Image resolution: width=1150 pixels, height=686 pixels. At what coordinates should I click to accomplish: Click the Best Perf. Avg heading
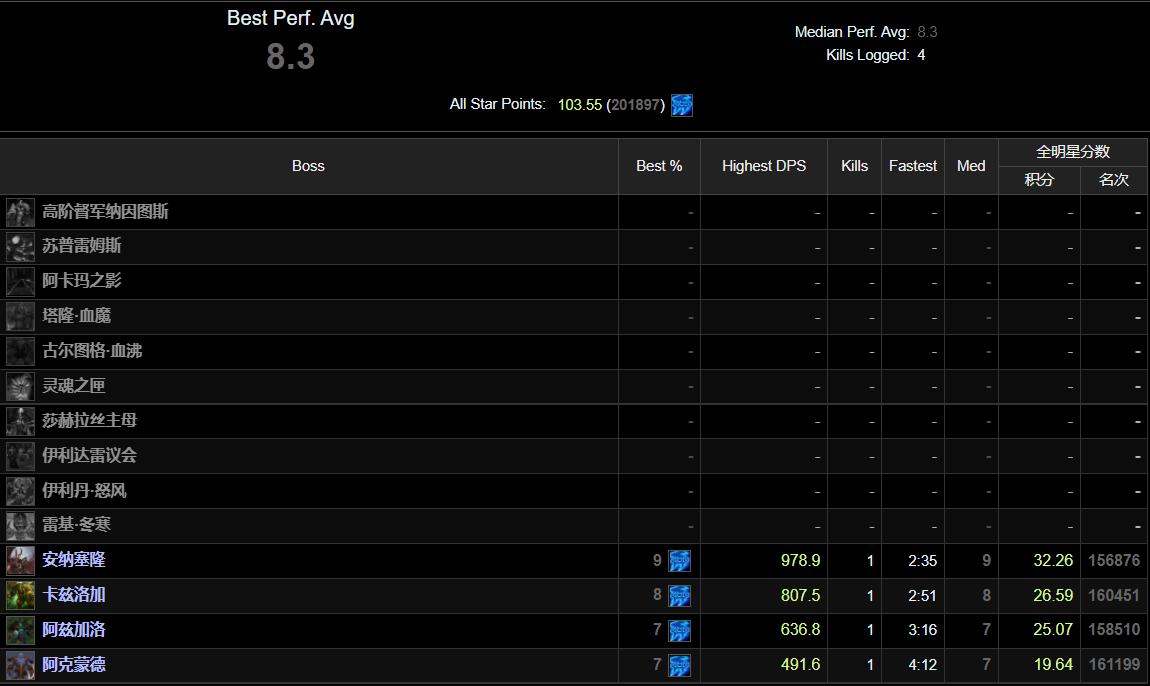point(290,18)
